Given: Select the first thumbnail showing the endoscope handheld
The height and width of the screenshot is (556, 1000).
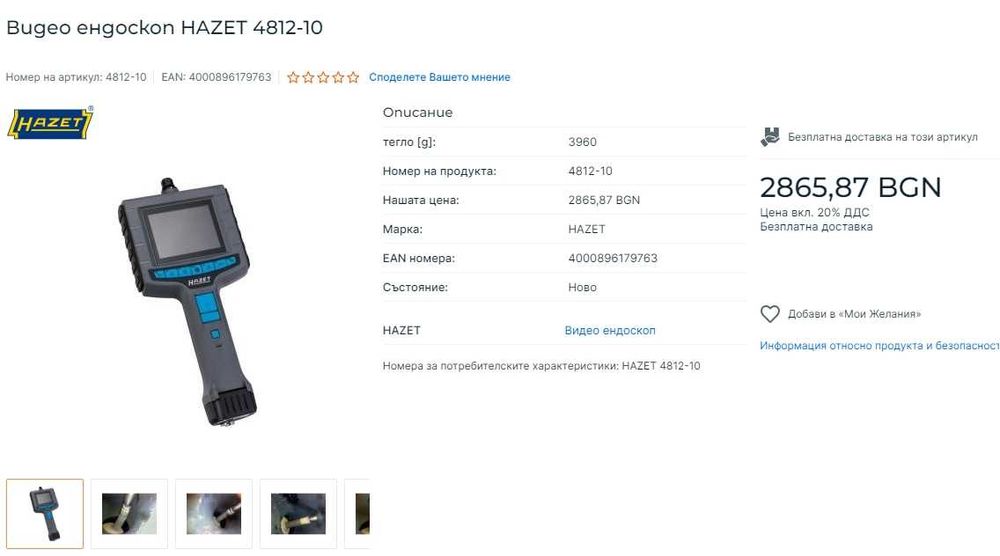Looking at the screenshot, I should click(45, 513).
